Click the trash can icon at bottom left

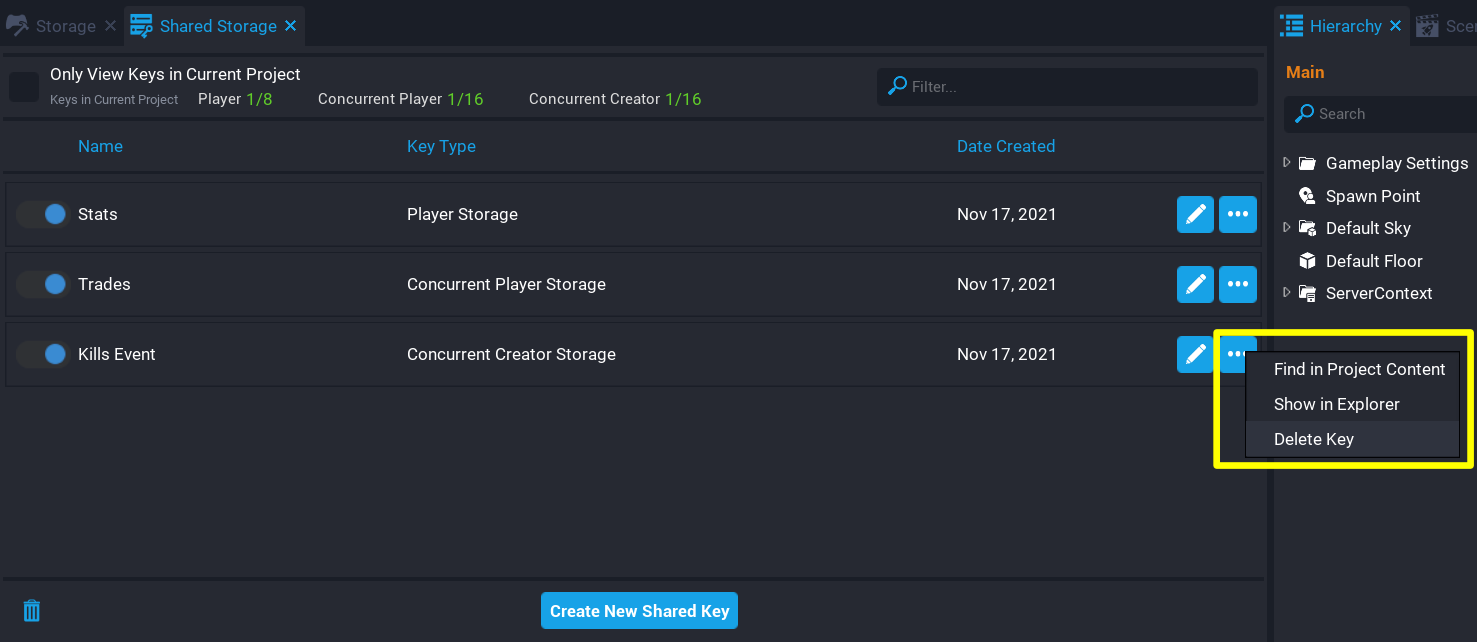pos(32,610)
